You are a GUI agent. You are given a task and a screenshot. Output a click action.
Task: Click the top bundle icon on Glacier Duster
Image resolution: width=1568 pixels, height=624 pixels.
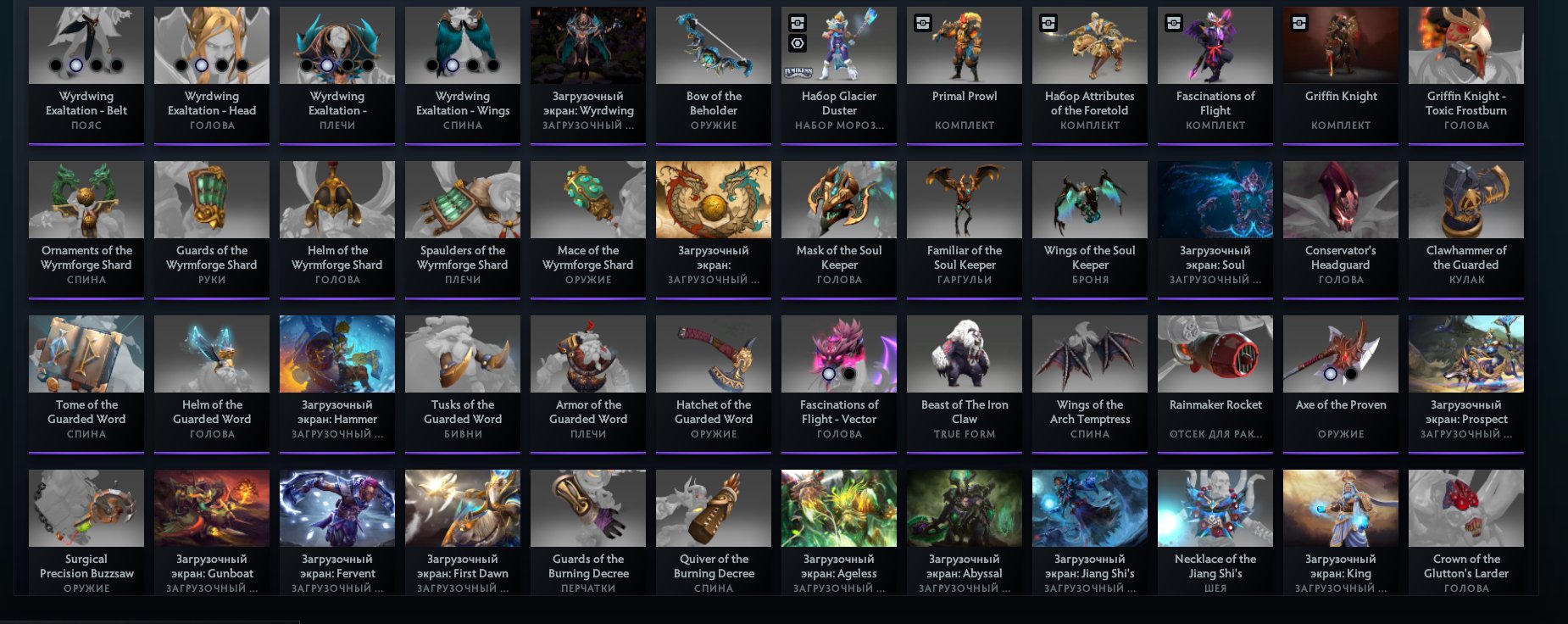click(798, 24)
